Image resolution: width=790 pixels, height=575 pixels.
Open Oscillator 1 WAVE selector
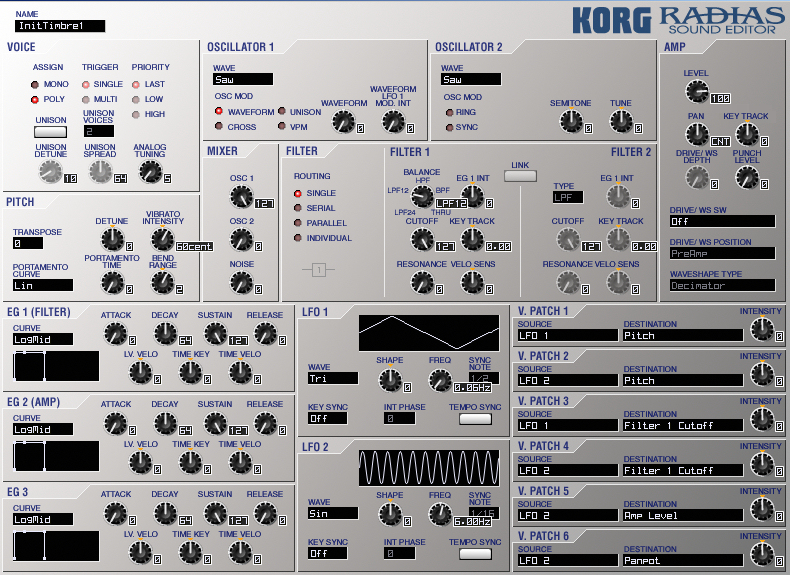[x=243, y=79]
